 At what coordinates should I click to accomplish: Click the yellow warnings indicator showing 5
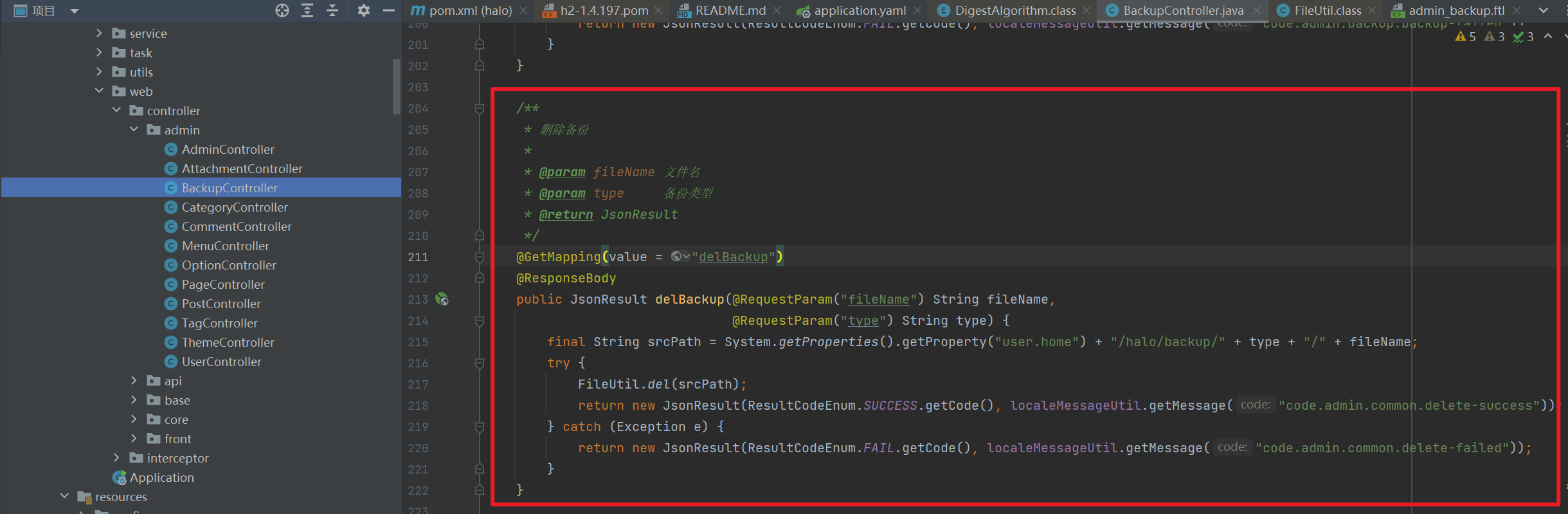click(x=1465, y=37)
